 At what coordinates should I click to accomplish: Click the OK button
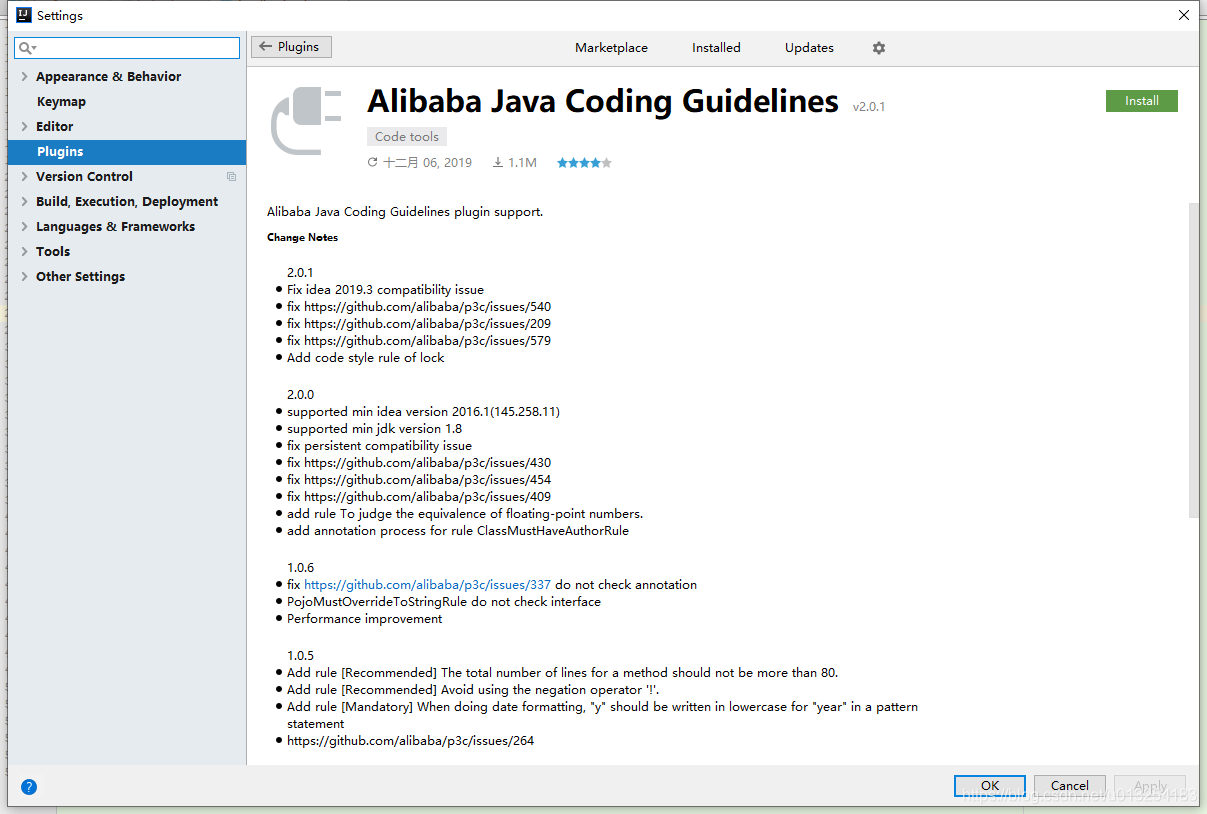coord(989,786)
